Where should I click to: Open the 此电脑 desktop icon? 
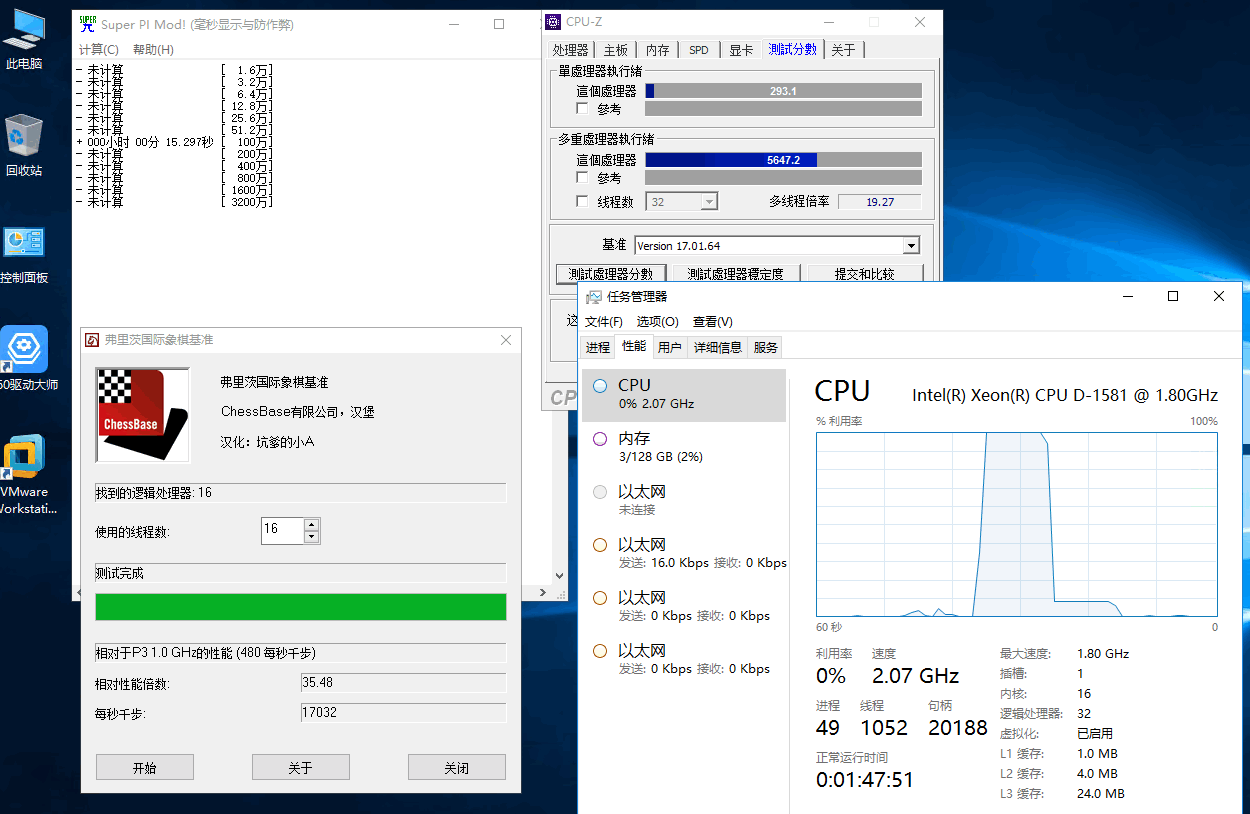[24, 38]
